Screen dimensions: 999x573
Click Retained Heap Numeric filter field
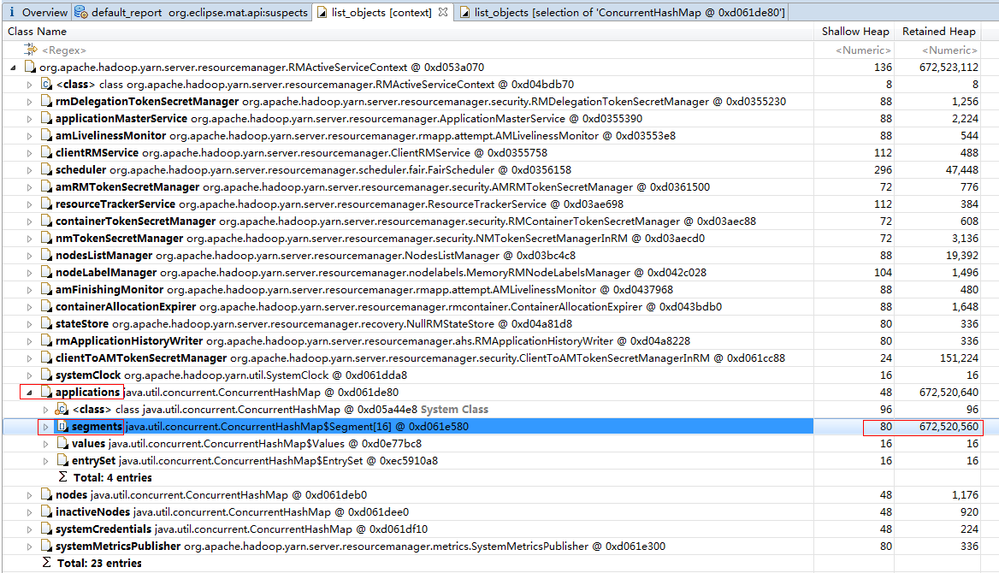[x=949, y=50]
